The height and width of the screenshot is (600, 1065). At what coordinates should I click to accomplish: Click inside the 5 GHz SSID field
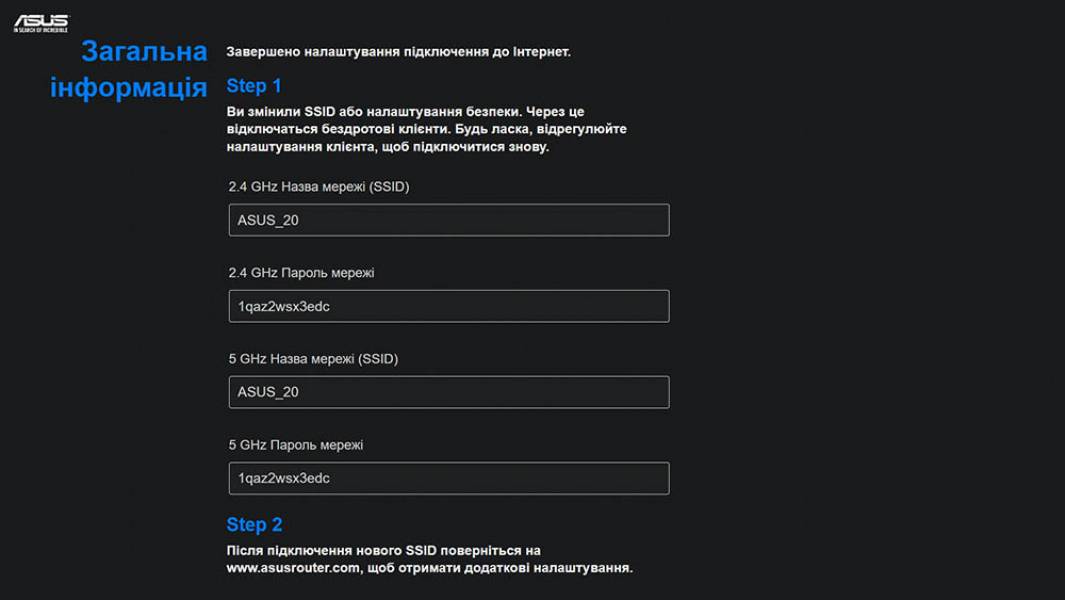click(447, 392)
